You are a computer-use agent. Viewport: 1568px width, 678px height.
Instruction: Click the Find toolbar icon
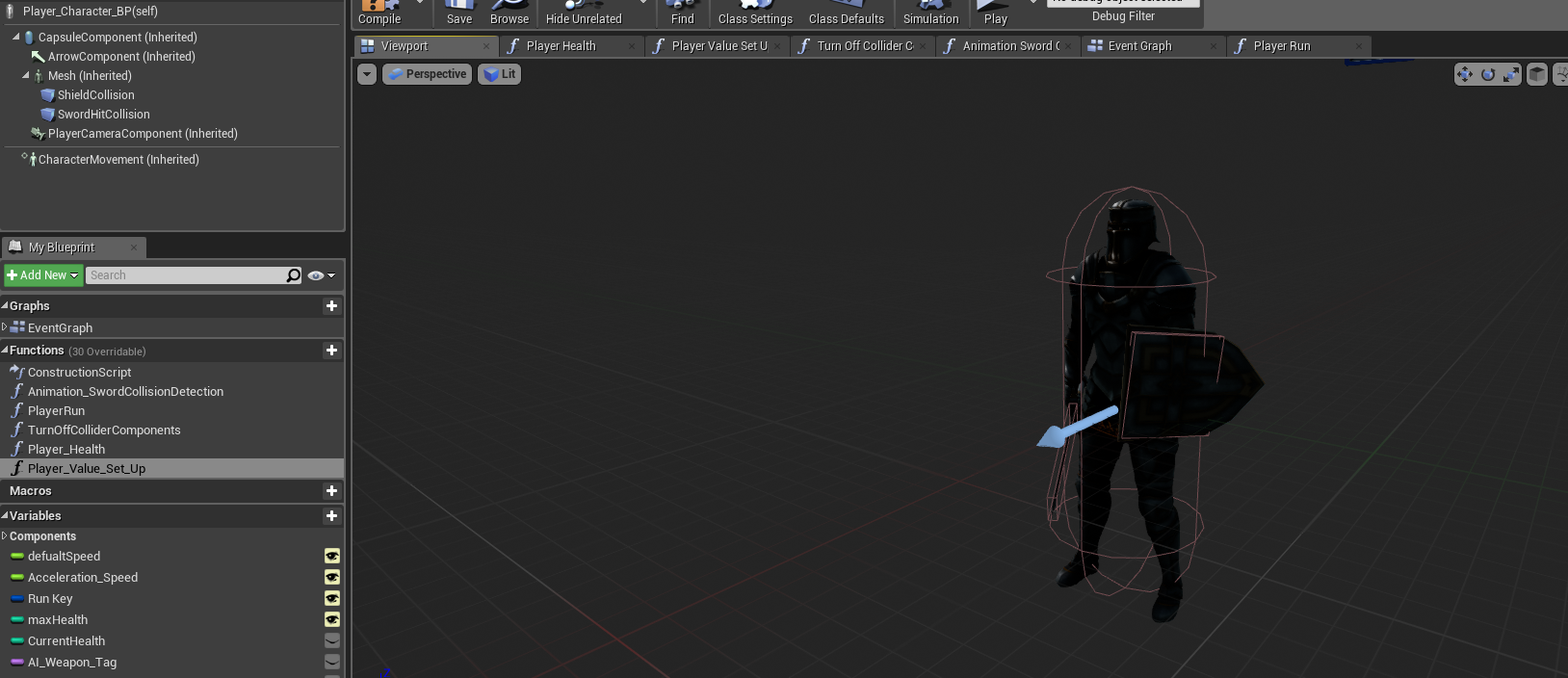(682, 13)
